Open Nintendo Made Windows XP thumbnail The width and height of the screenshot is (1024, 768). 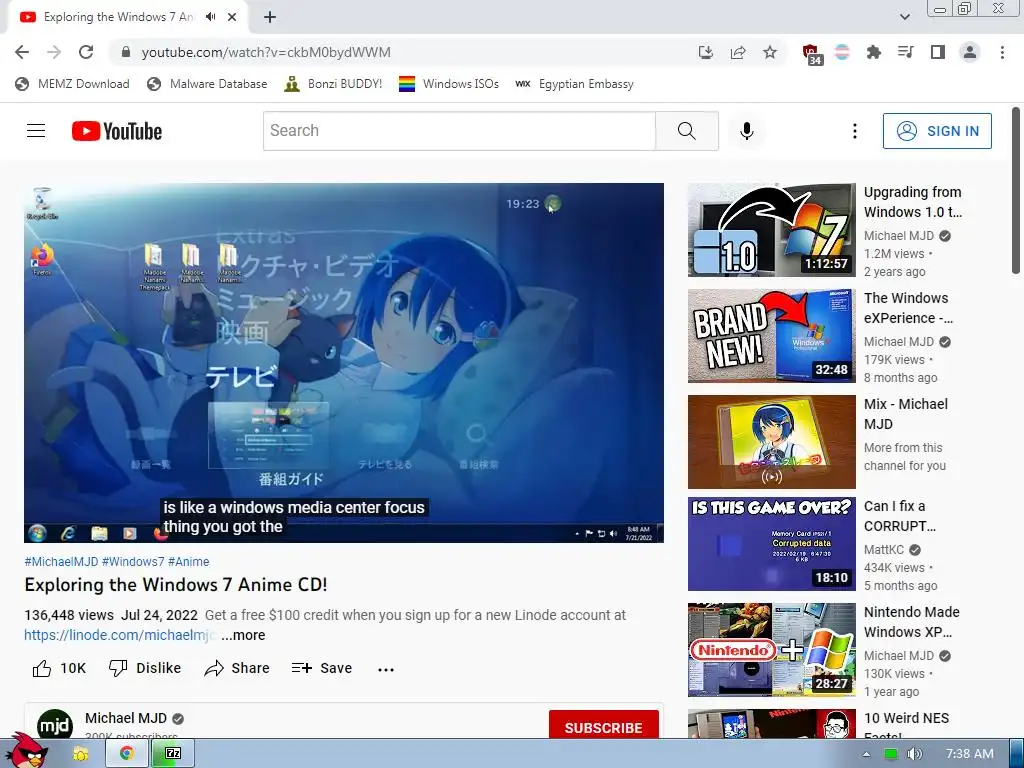(771, 650)
